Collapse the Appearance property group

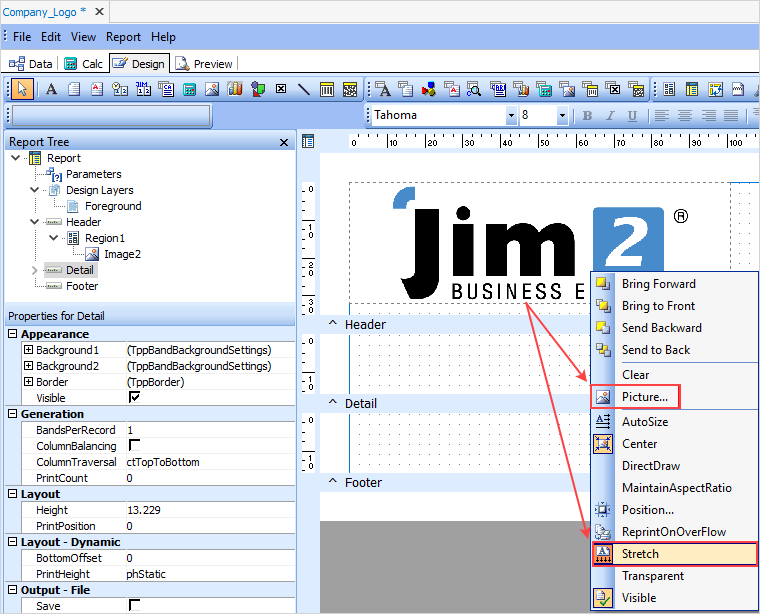[13, 334]
